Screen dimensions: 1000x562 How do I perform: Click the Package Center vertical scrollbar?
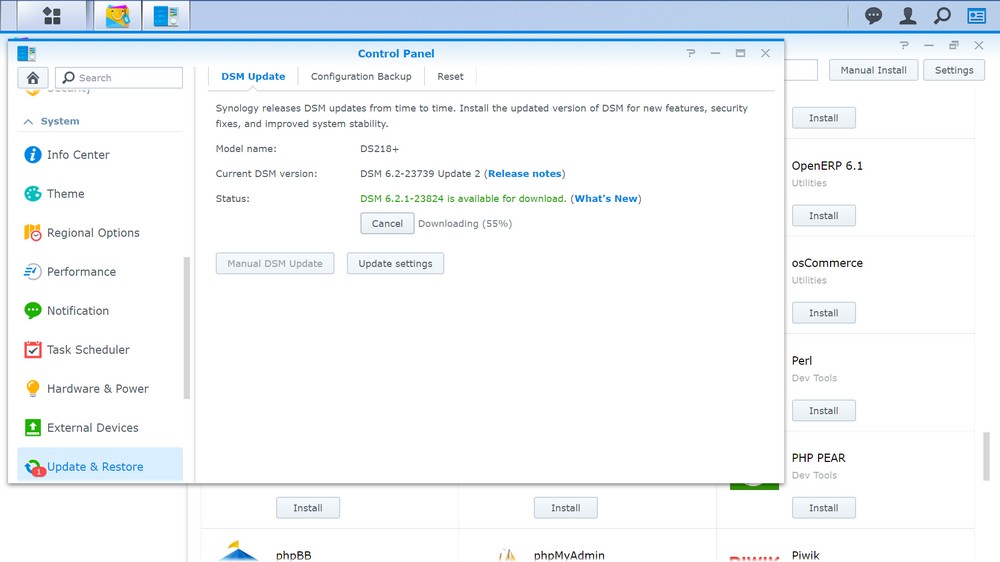[x=987, y=456]
